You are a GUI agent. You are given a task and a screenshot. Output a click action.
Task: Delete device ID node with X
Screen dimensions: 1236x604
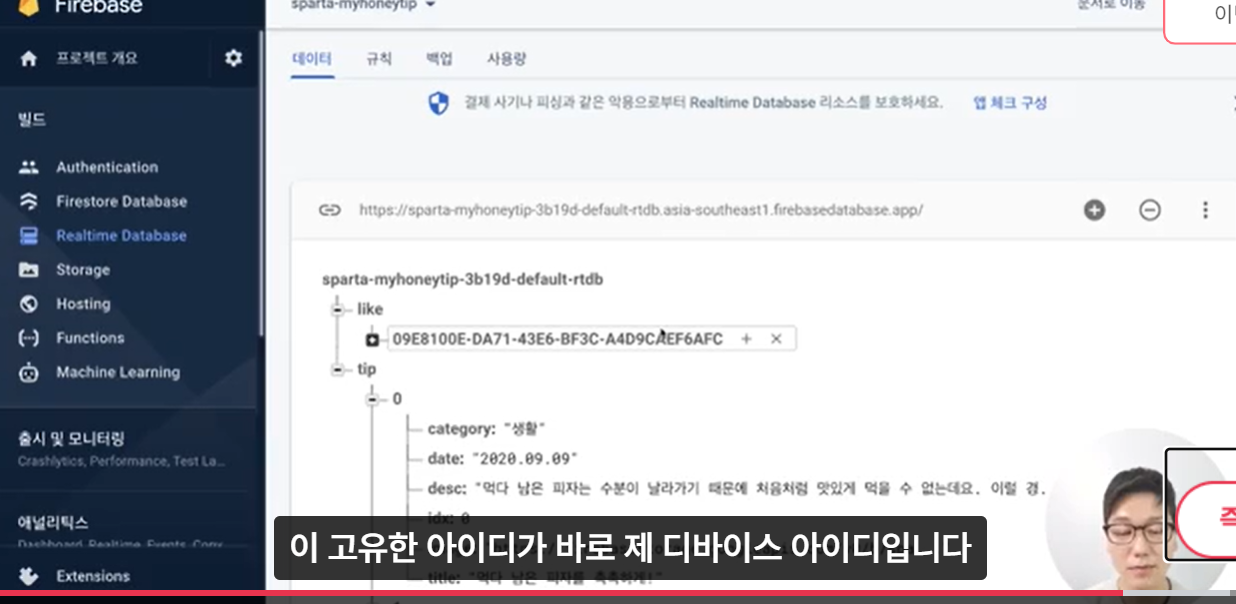click(x=776, y=339)
